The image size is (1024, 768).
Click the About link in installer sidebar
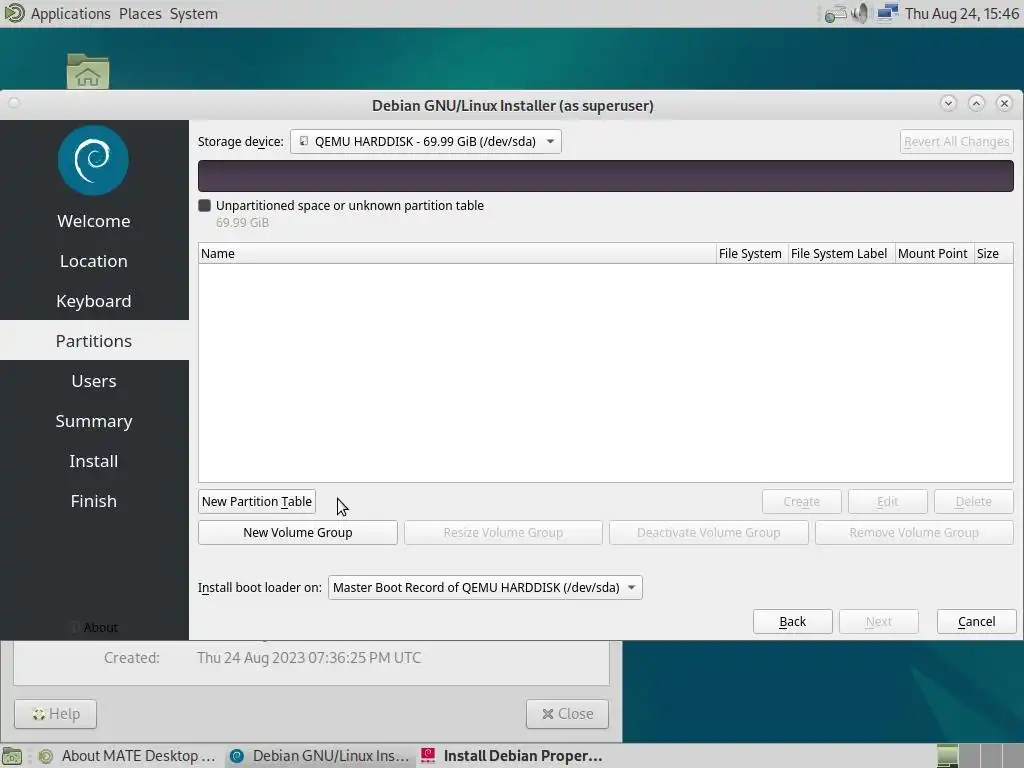click(95, 628)
